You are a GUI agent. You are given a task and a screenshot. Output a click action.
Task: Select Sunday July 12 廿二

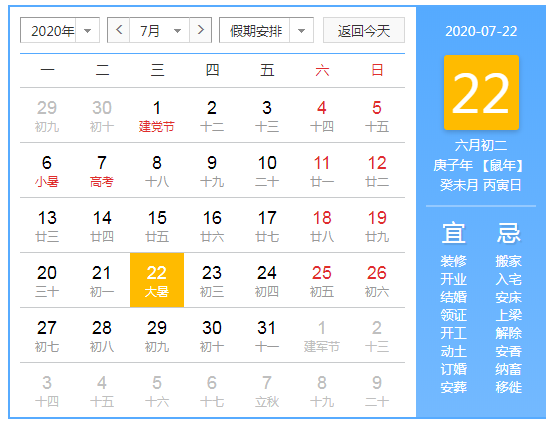pyautogui.click(x=377, y=171)
